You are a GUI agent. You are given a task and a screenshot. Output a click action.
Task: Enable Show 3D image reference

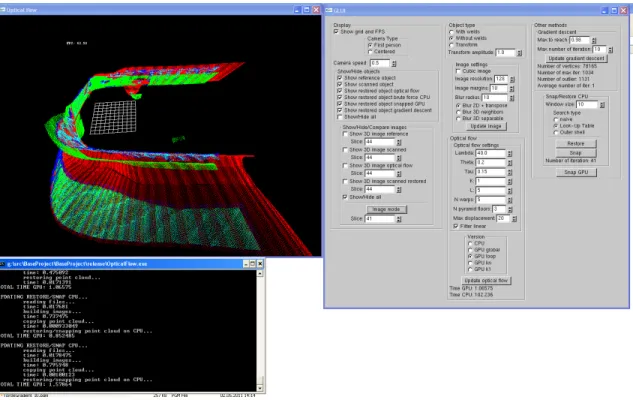click(345, 134)
